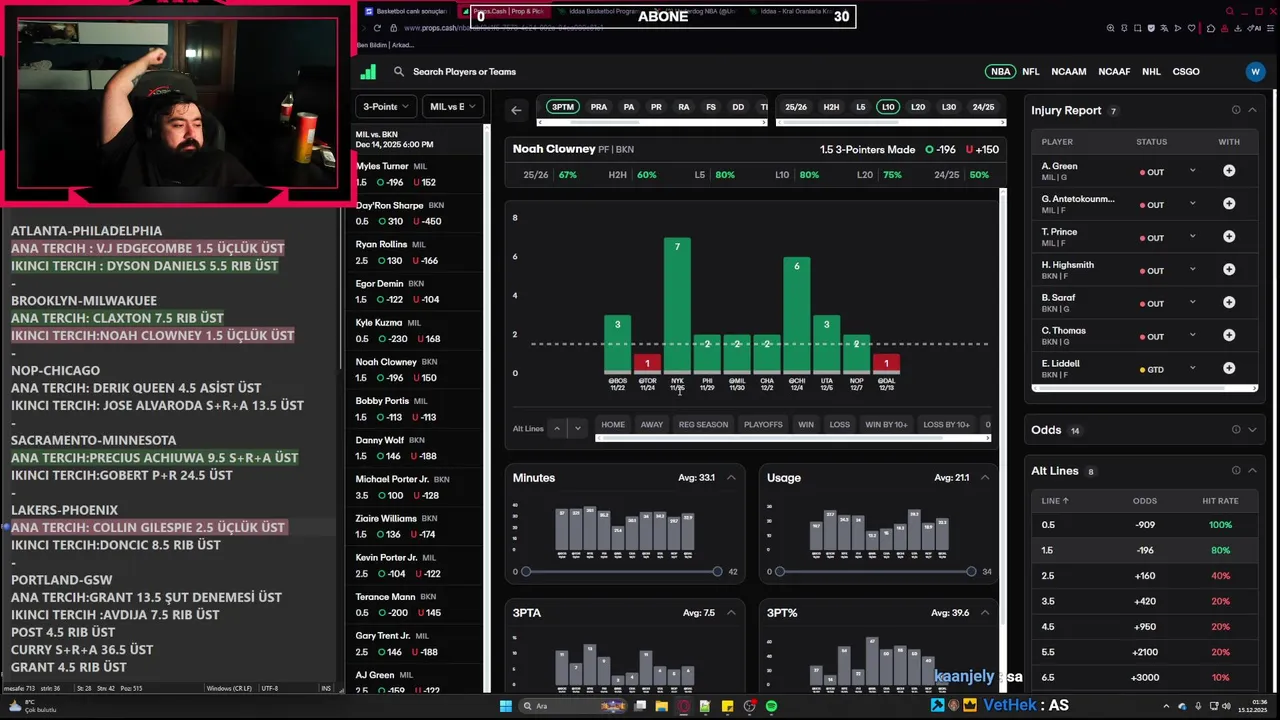The height and width of the screenshot is (720, 1280).
Task: Select the PRA stat pill
Action: click(599, 107)
